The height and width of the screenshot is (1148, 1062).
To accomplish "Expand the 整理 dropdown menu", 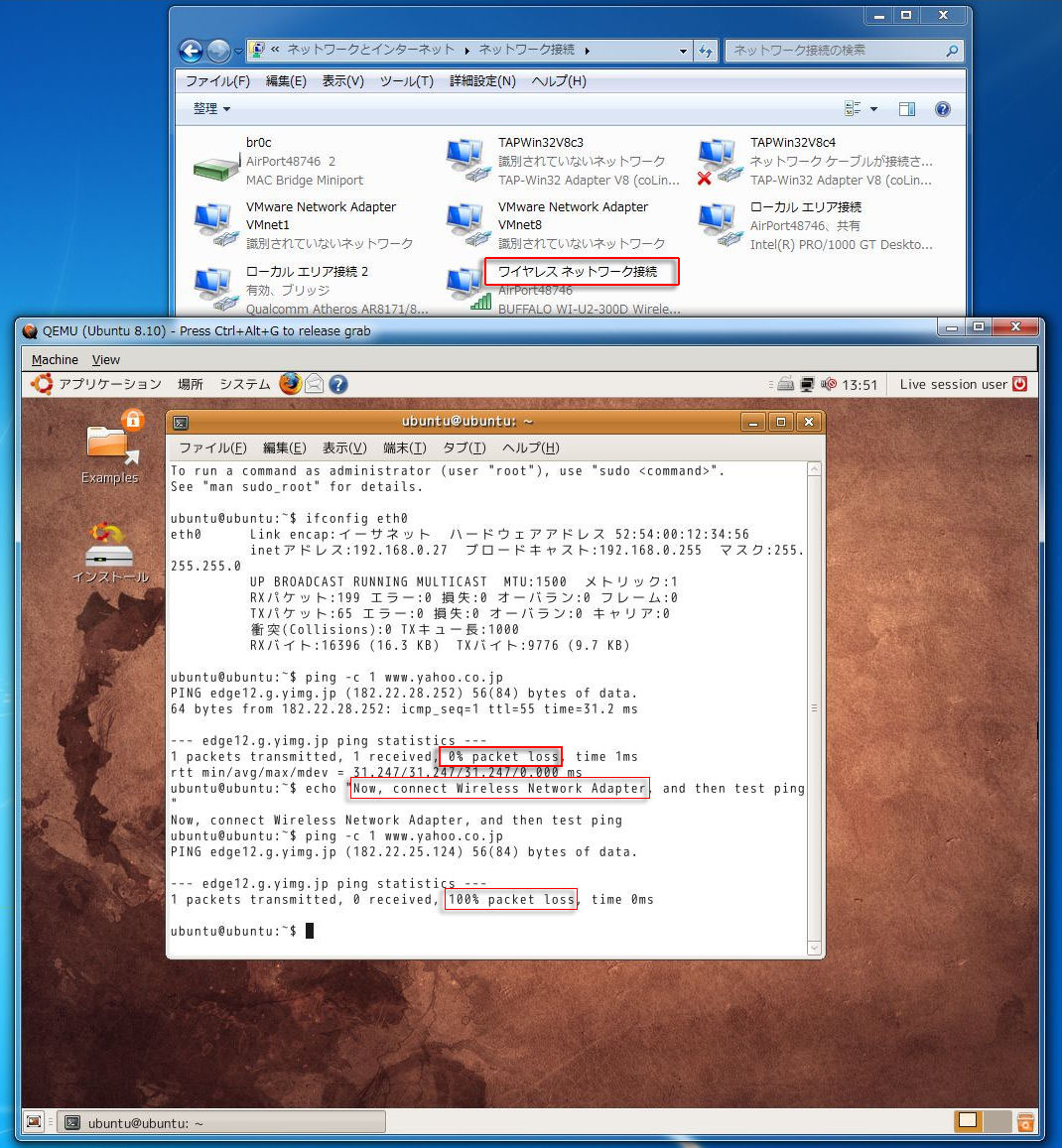I will 211,108.
